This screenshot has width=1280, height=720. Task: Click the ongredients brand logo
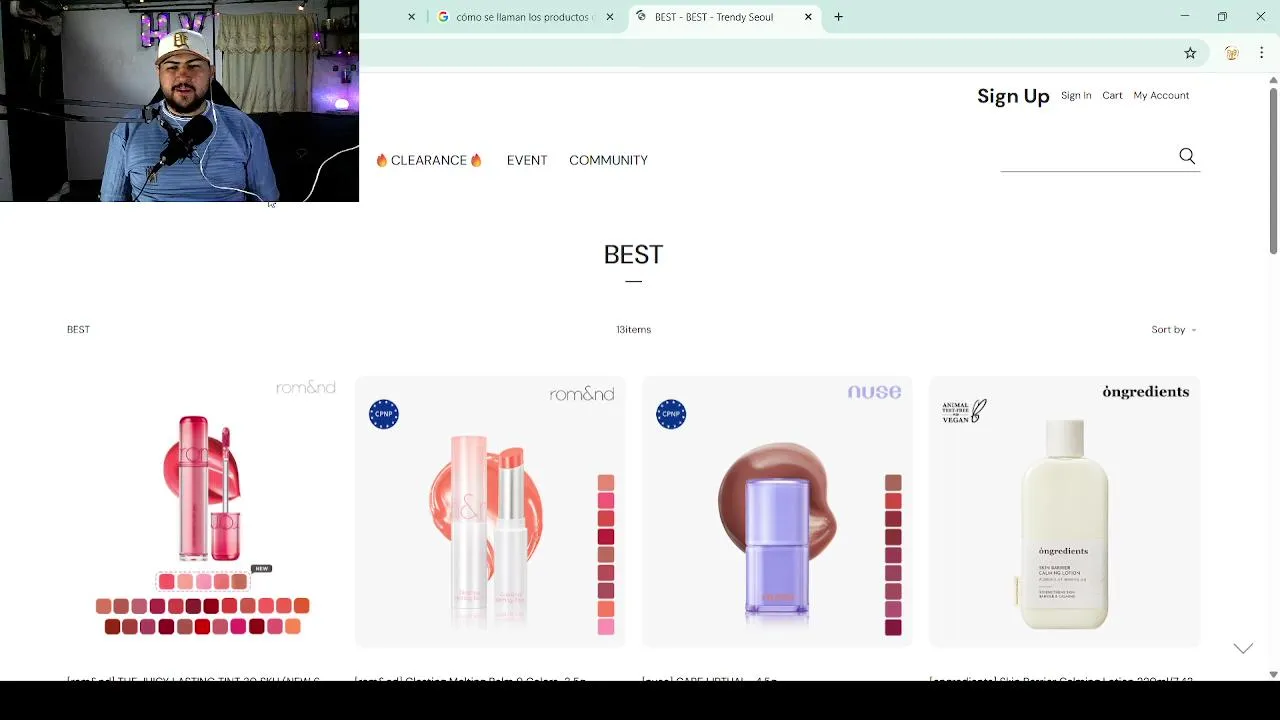1146,392
